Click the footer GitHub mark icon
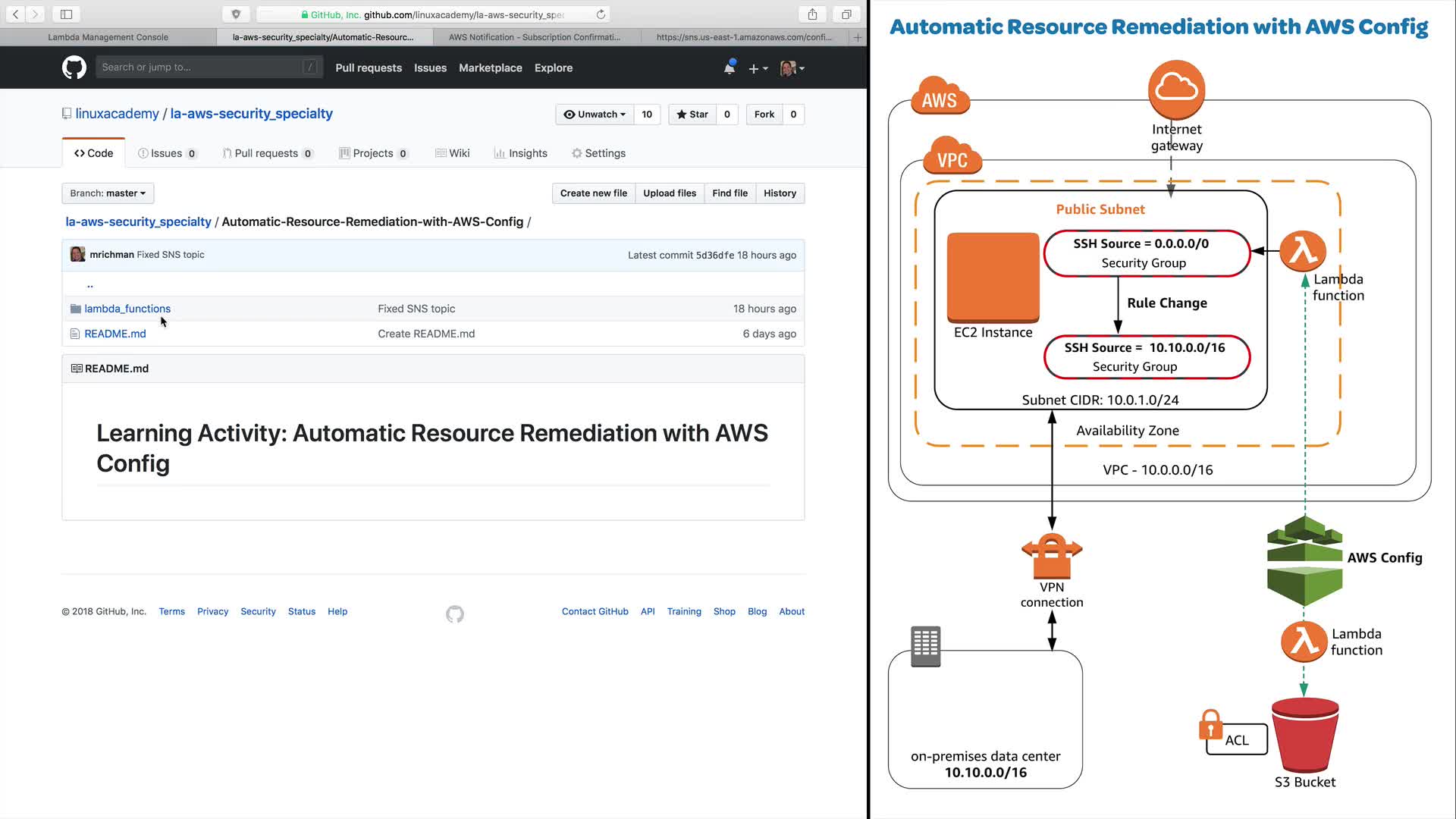The height and width of the screenshot is (819, 1456). 454,613
